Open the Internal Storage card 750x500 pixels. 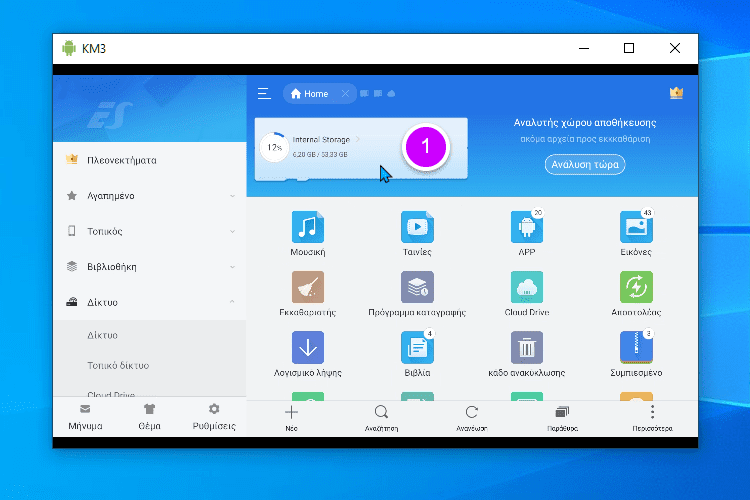[361, 149]
